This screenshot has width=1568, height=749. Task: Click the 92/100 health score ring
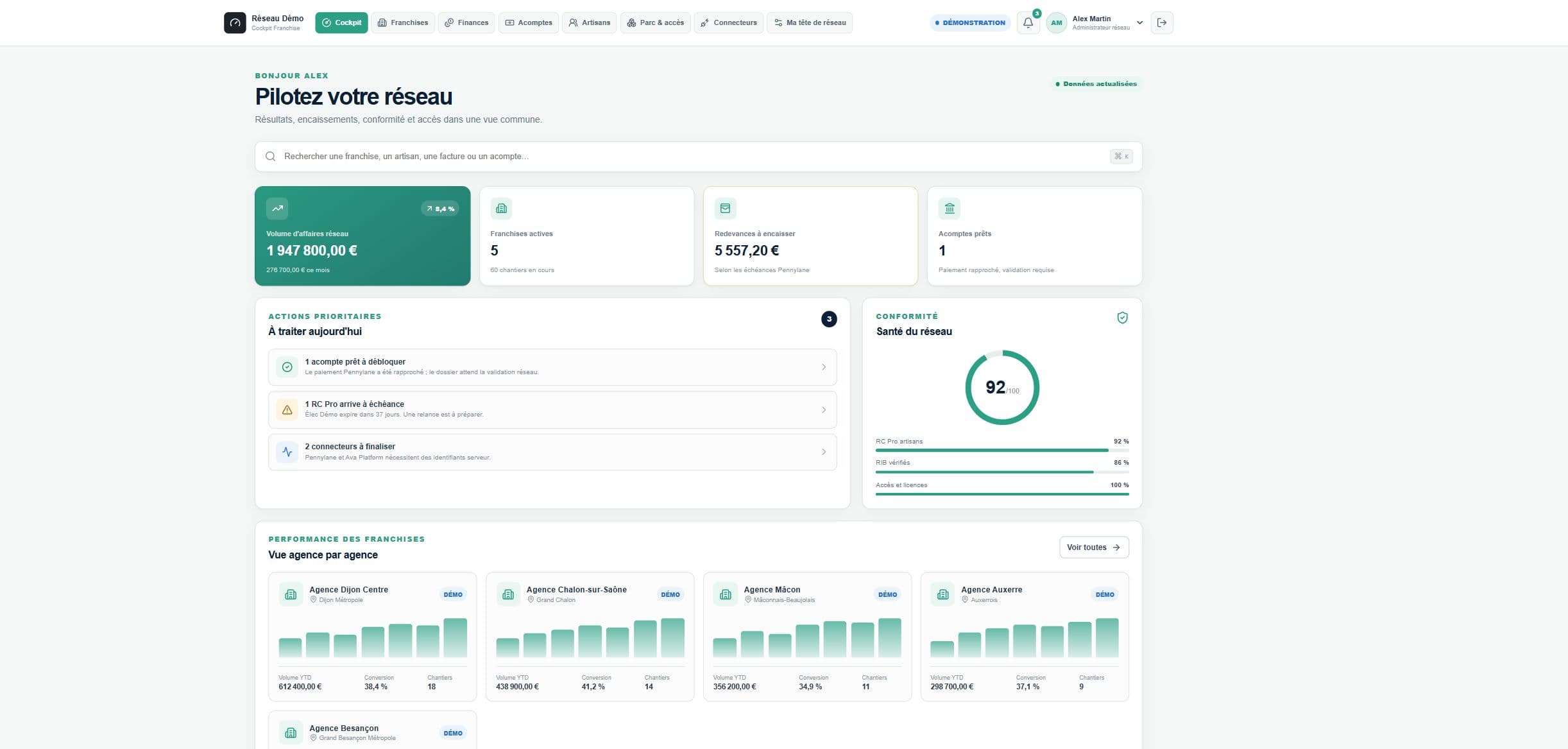tap(1002, 387)
